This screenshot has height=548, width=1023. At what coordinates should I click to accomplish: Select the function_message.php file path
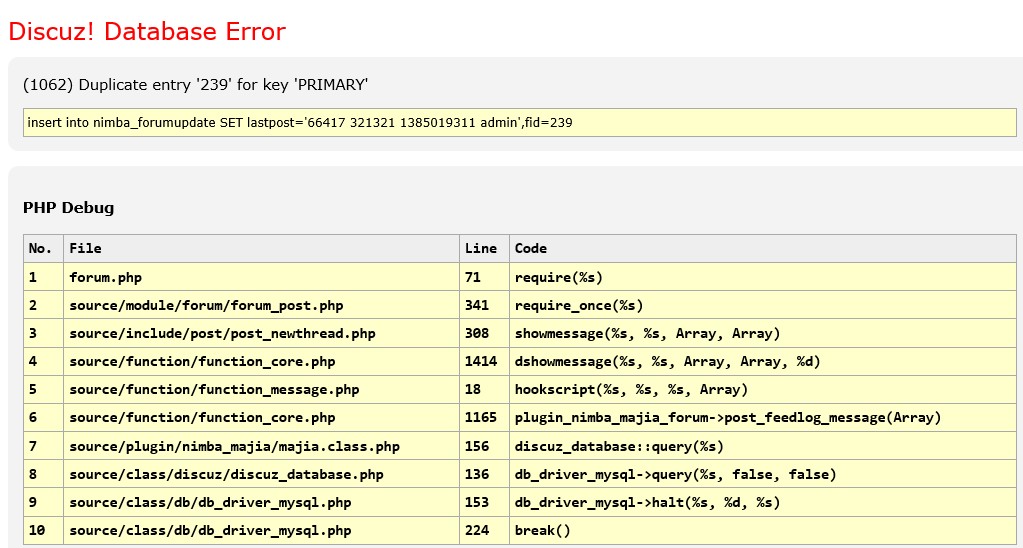[x=214, y=389]
